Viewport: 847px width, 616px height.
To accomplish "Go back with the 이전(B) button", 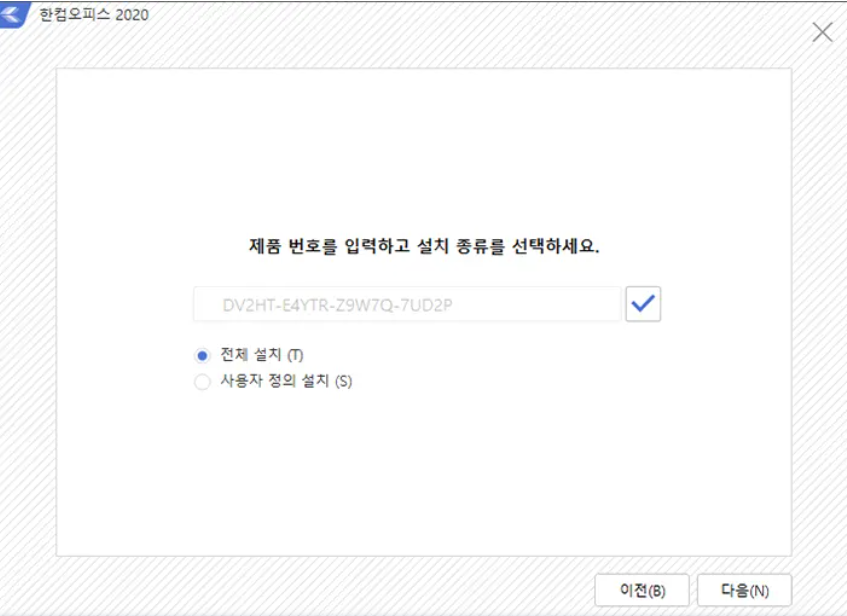I will coord(642,590).
